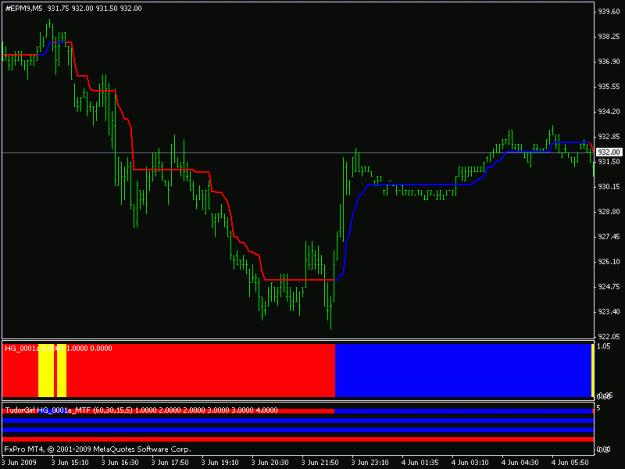Click the 923.40 price axis label
This screenshot has width=625, height=469.
coord(609,312)
